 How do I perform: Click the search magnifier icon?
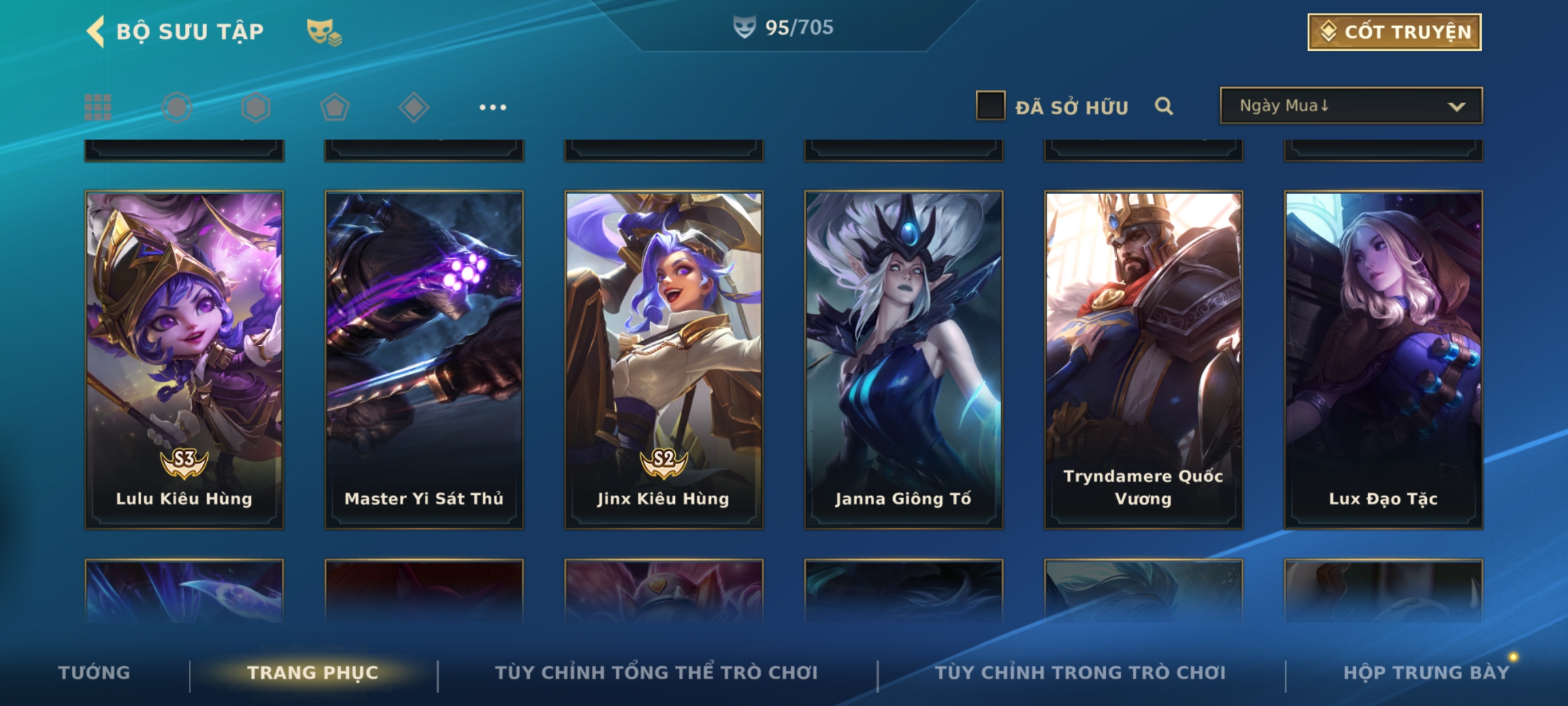pyautogui.click(x=1164, y=106)
